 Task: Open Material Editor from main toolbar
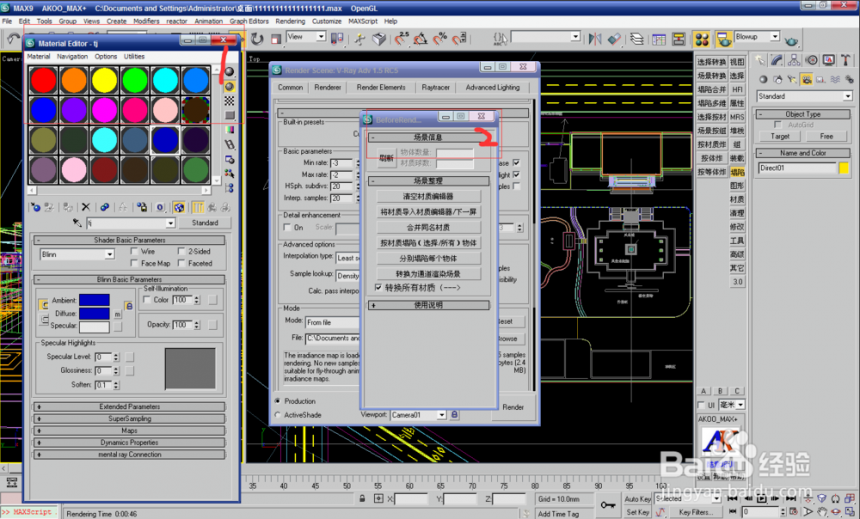tap(701, 38)
